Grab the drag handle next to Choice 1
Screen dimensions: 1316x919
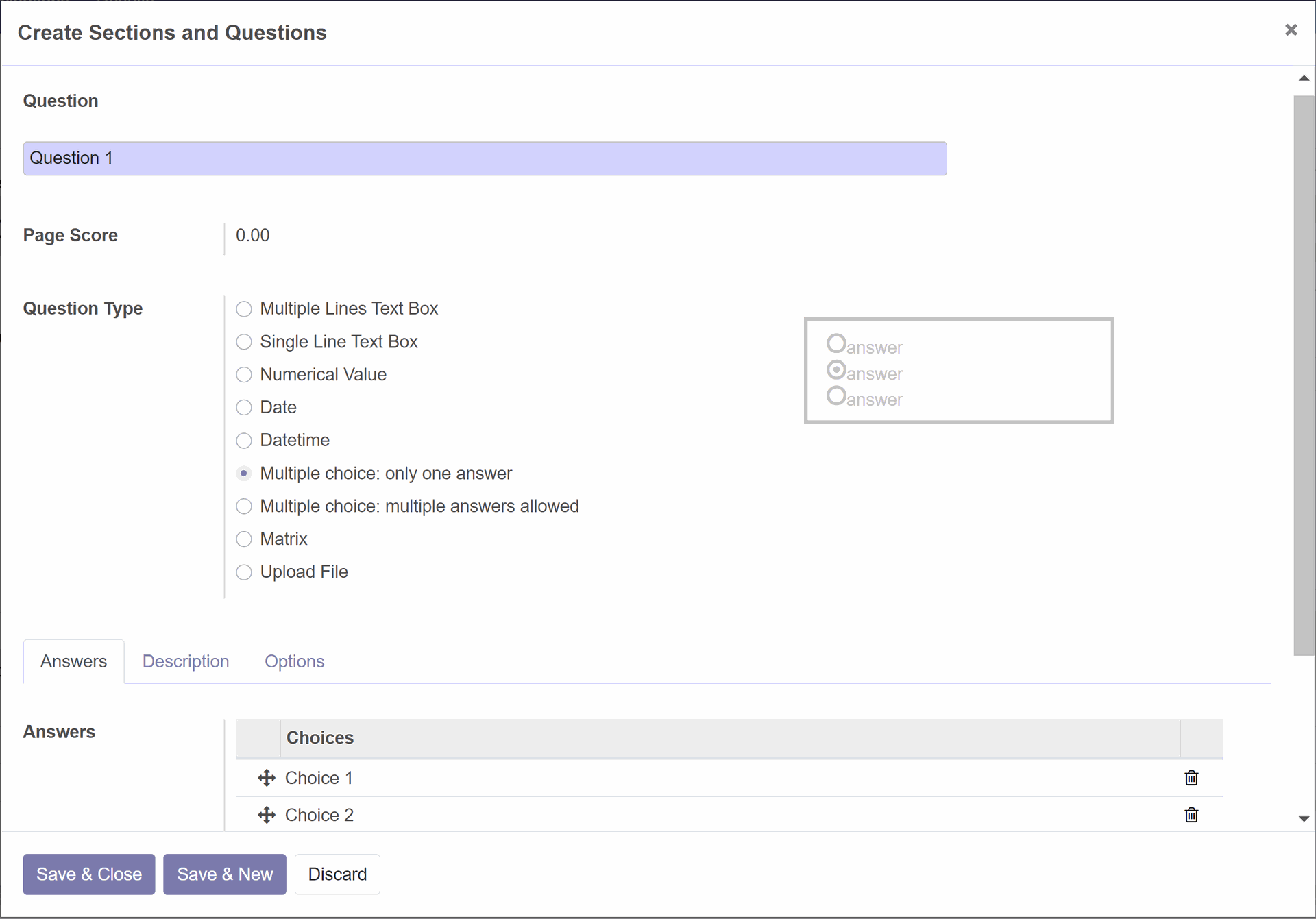point(266,778)
